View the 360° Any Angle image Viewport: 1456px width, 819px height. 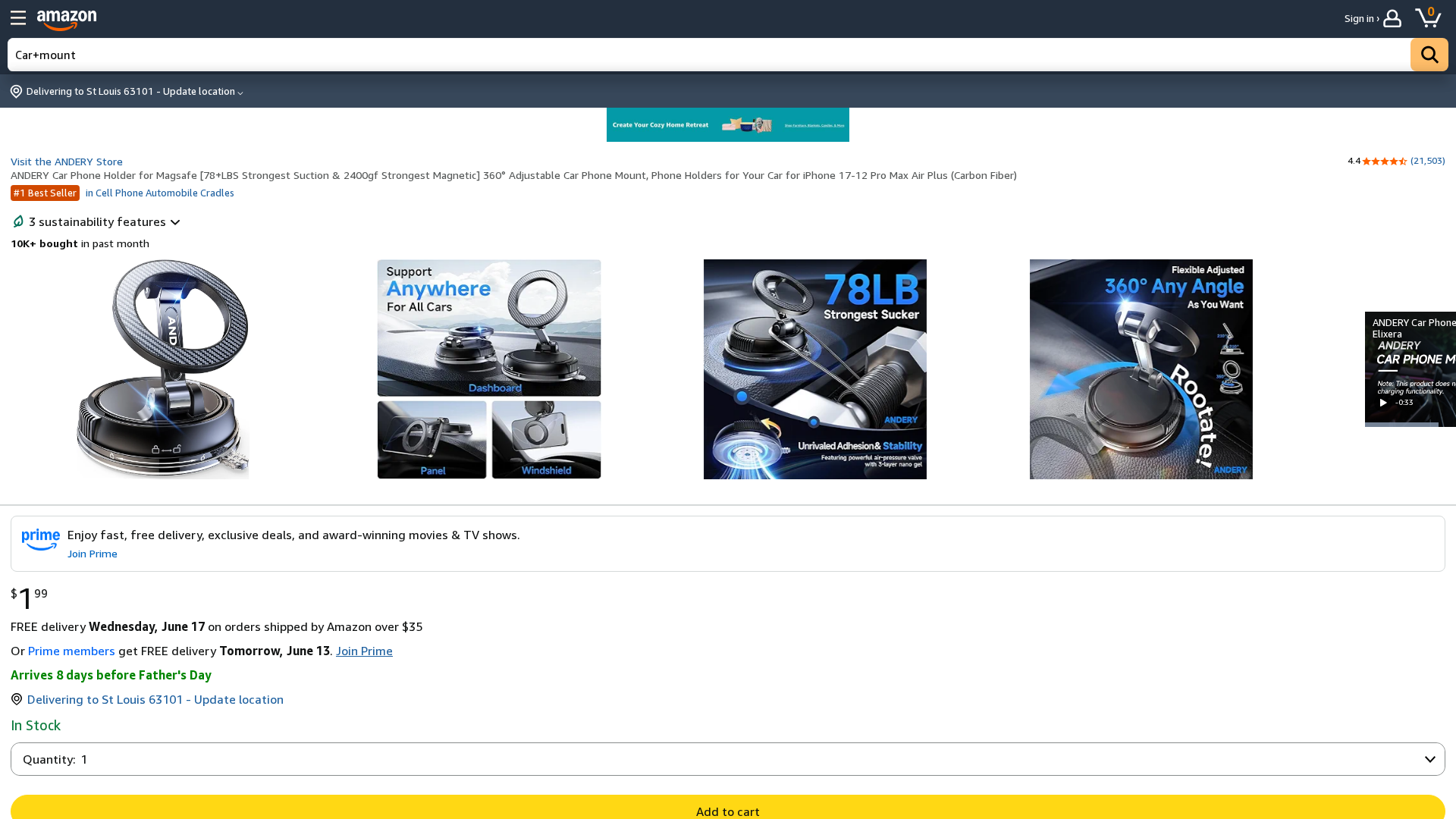pyautogui.click(x=1141, y=369)
